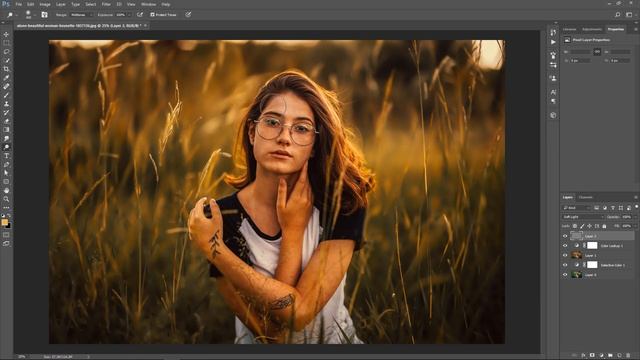
Task: Filter layers for type layers icon
Action: (613, 208)
